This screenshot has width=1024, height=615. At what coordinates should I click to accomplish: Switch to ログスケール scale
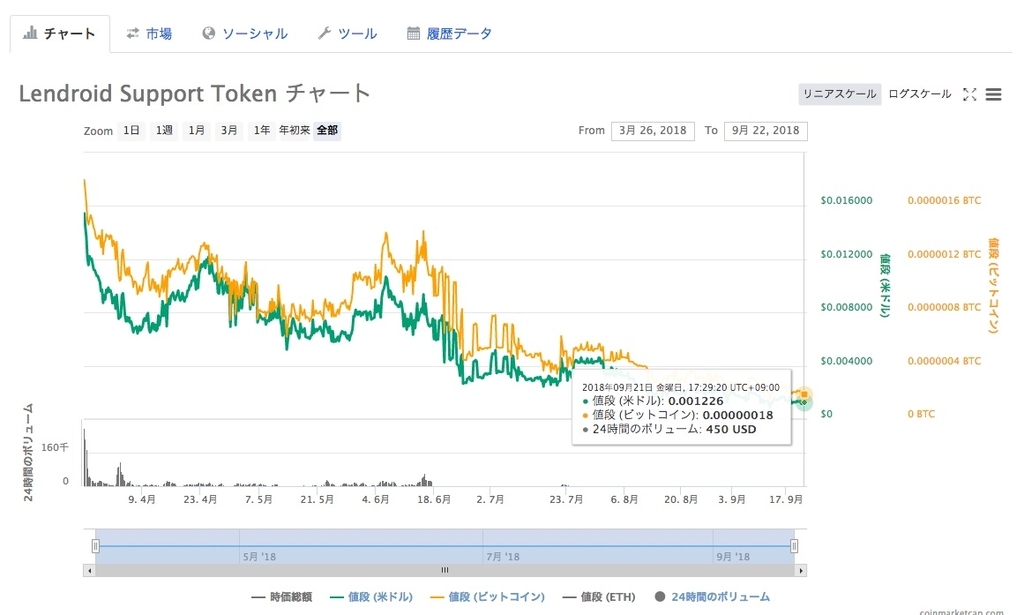pyautogui.click(x=920, y=94)
